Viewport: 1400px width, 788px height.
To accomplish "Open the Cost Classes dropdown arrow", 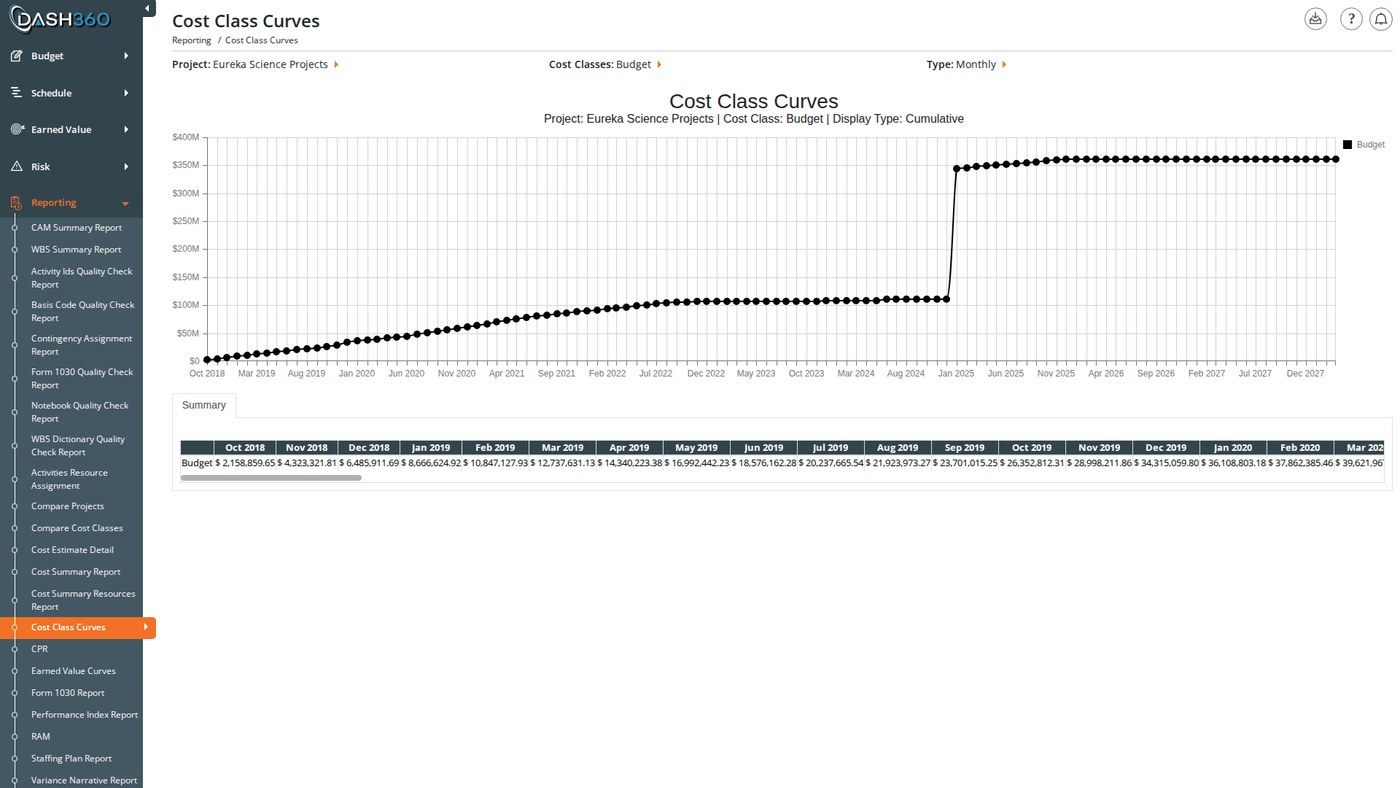I will tap(659, 65).
